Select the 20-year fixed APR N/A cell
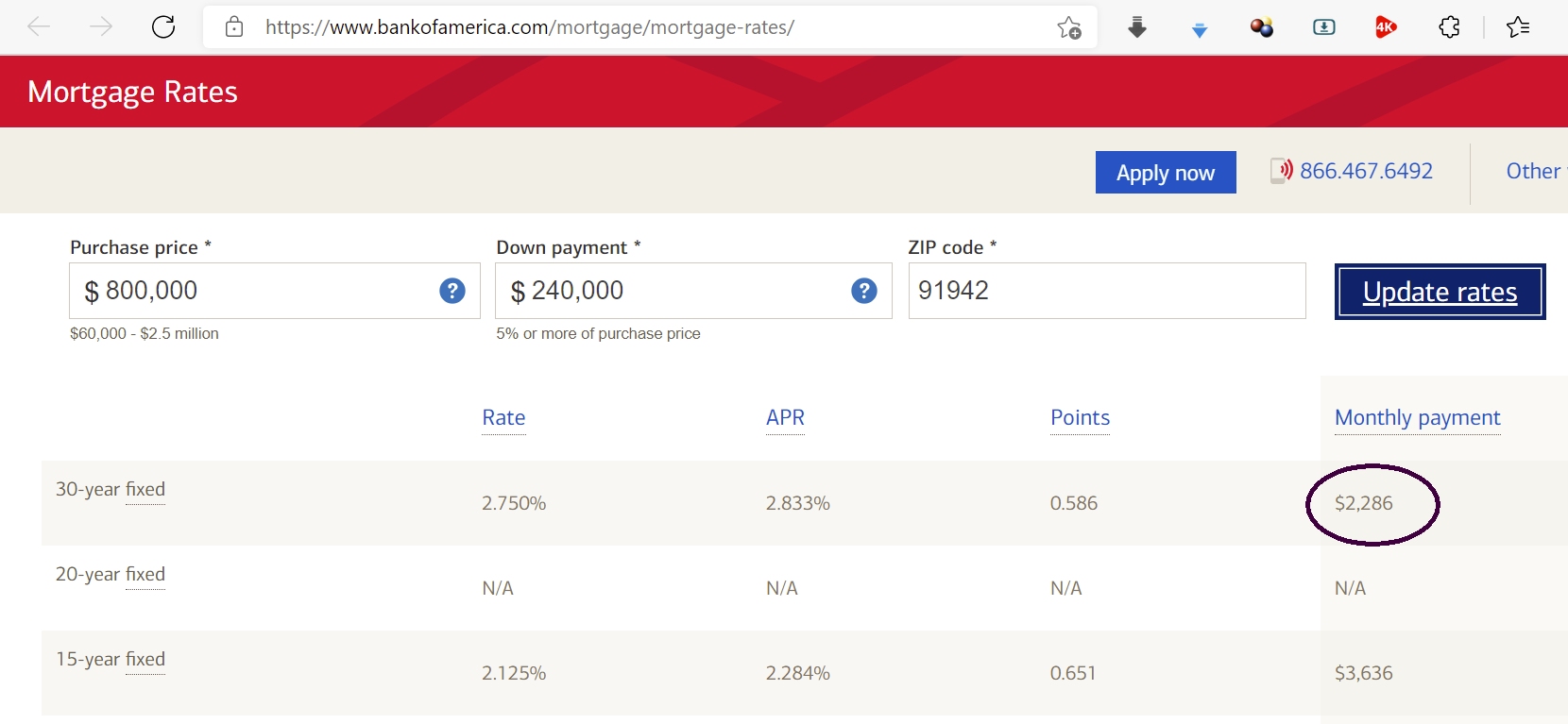 pyautogui.click(x=782, y=588)
